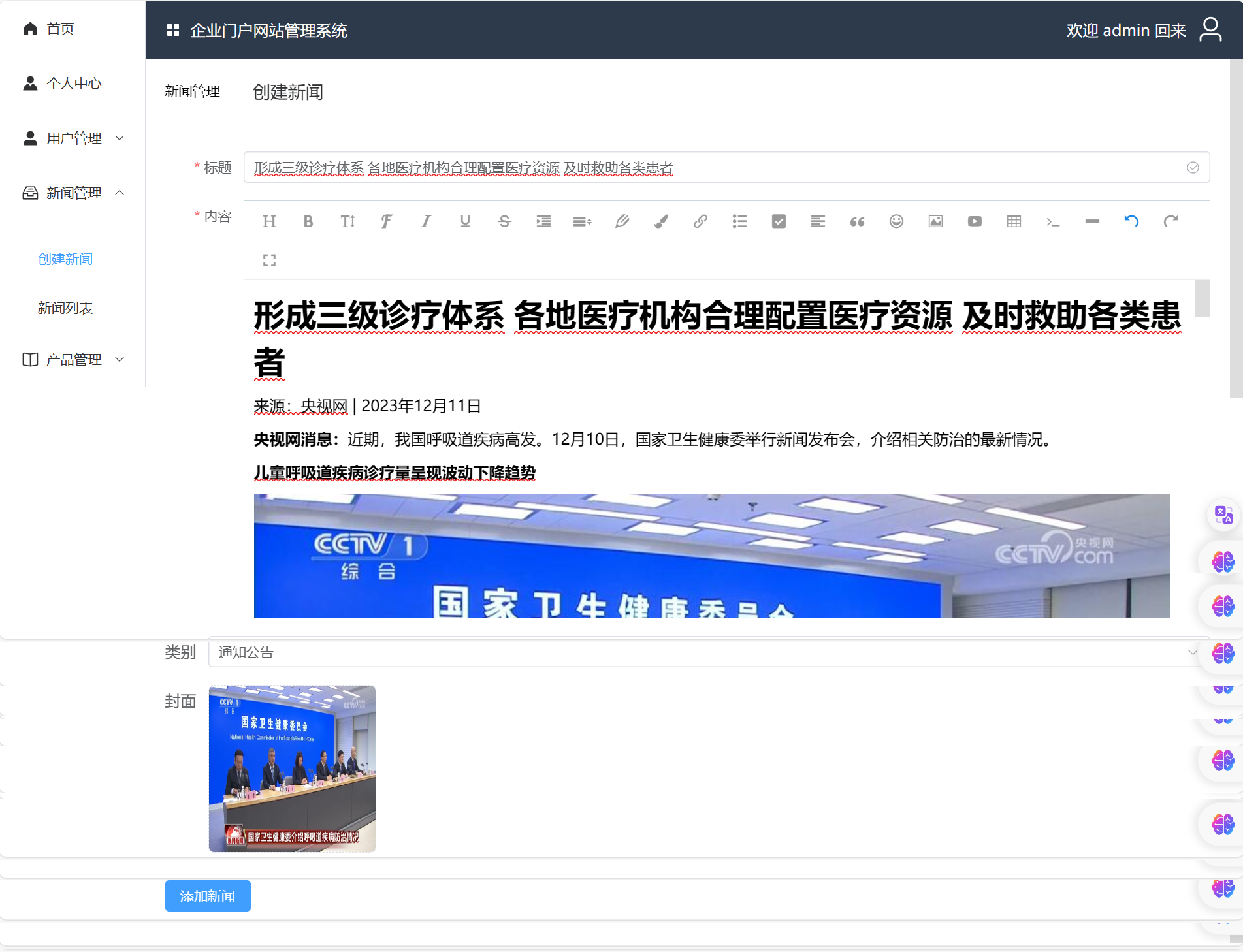Click the home icon in sidebar
This screenshot has width=1243, height=952.
(30, 29)
